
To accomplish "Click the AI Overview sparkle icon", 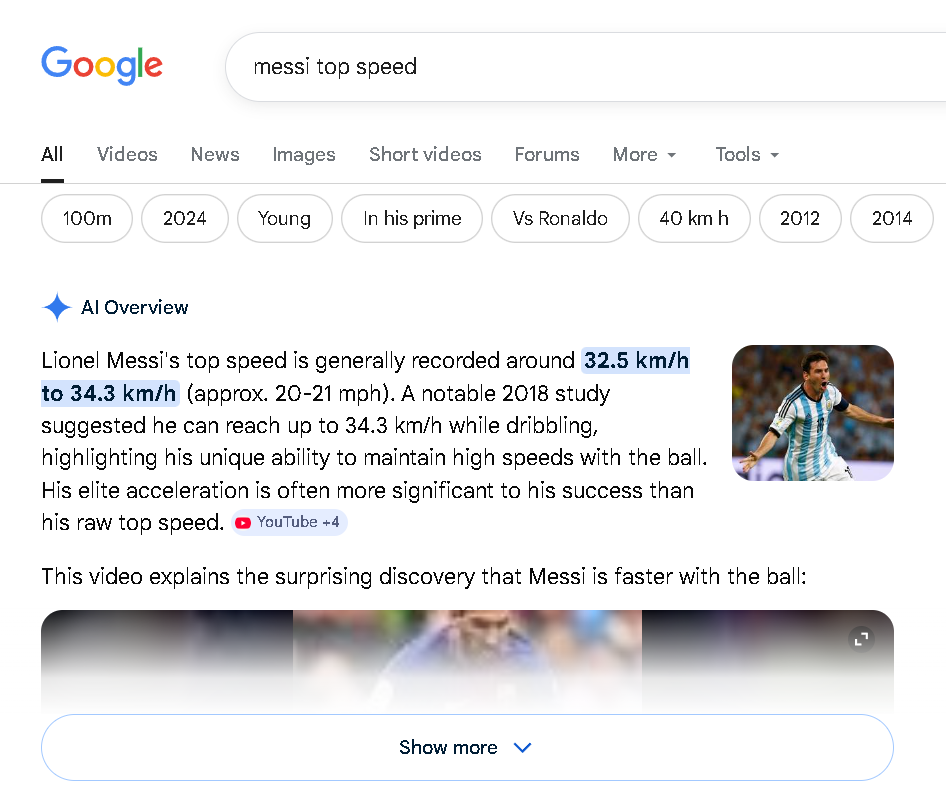I will pos(57,308).
